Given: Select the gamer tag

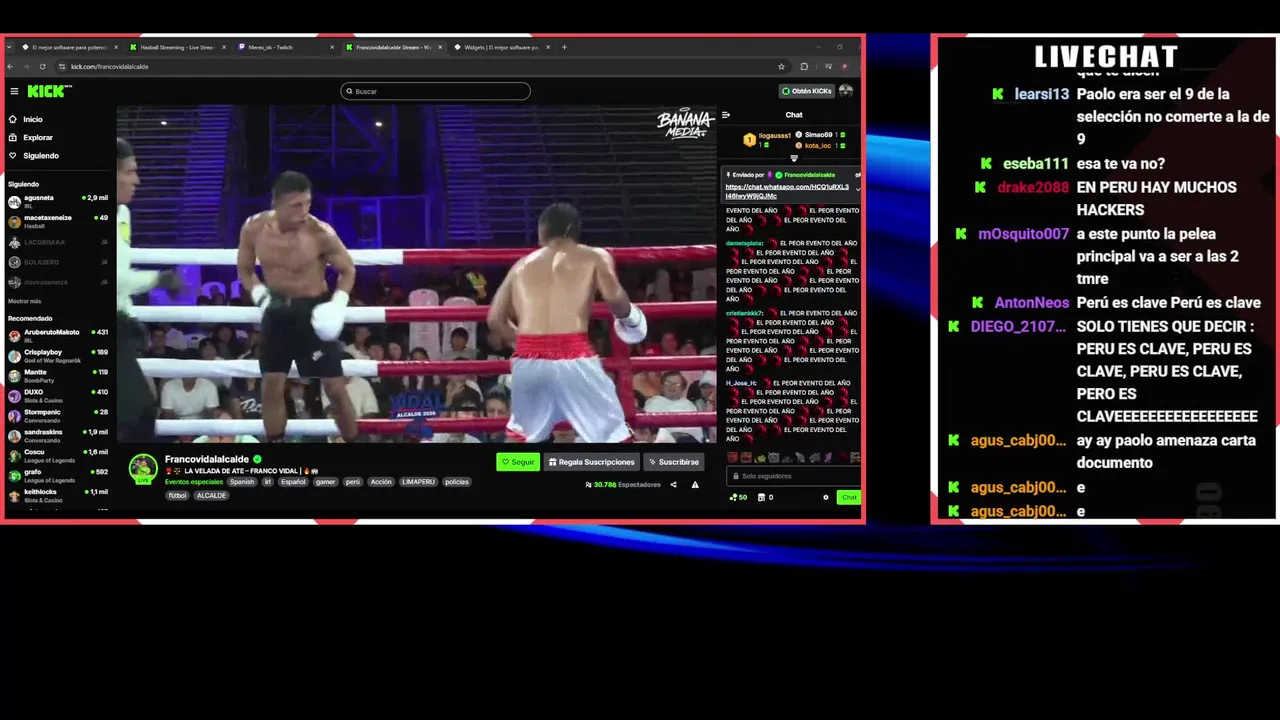Looking at the screenshot, I should click(x=326, y=482).
